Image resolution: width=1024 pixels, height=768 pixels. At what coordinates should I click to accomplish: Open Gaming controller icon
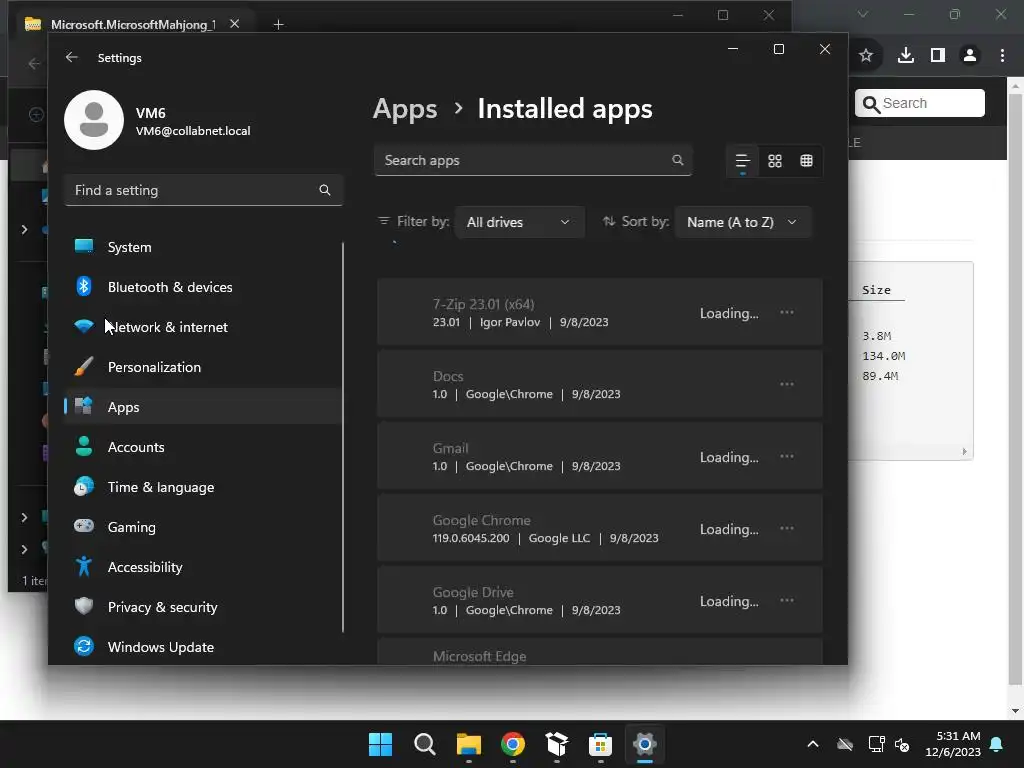pos(84,526)
